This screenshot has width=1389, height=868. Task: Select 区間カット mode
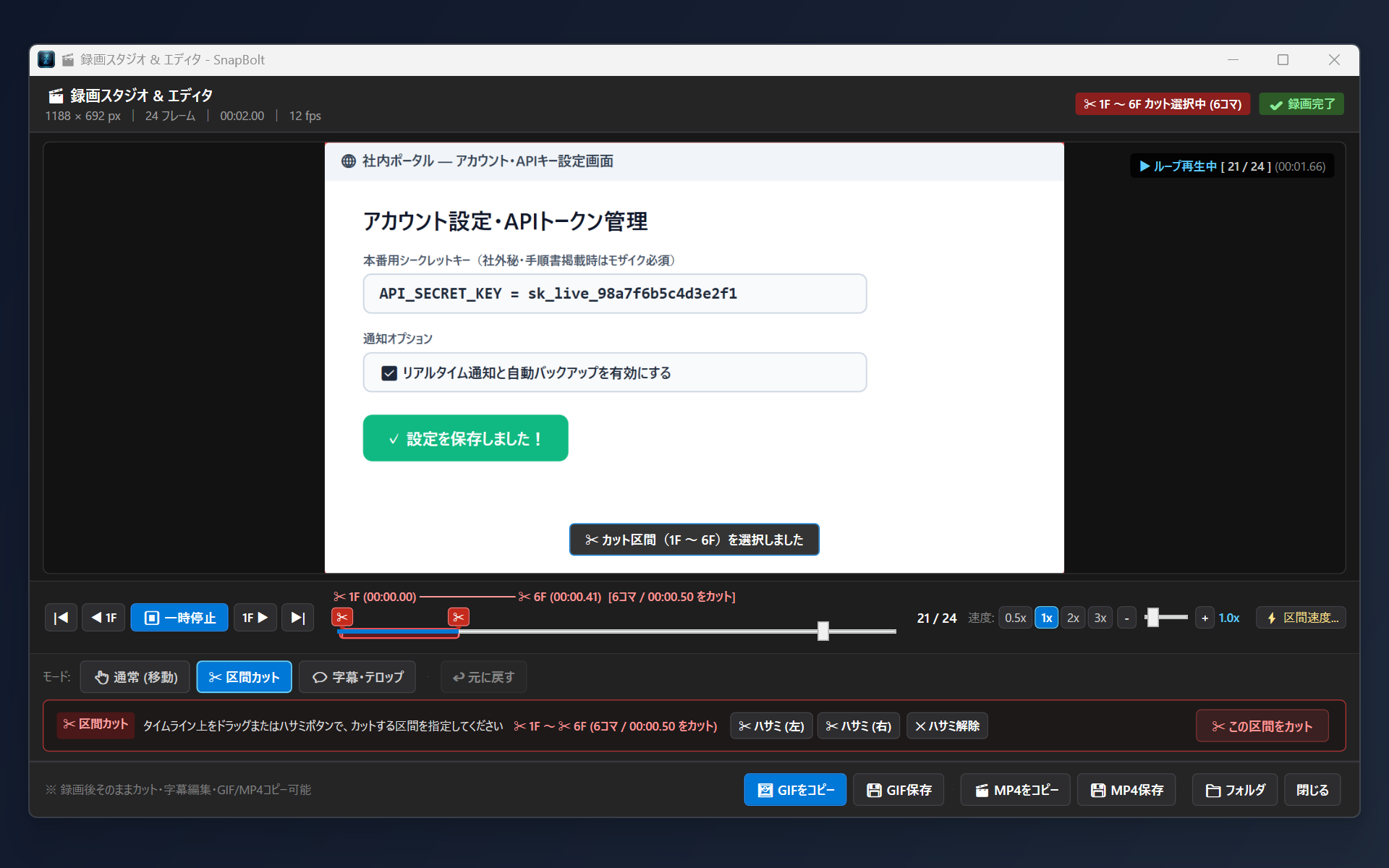244,677
